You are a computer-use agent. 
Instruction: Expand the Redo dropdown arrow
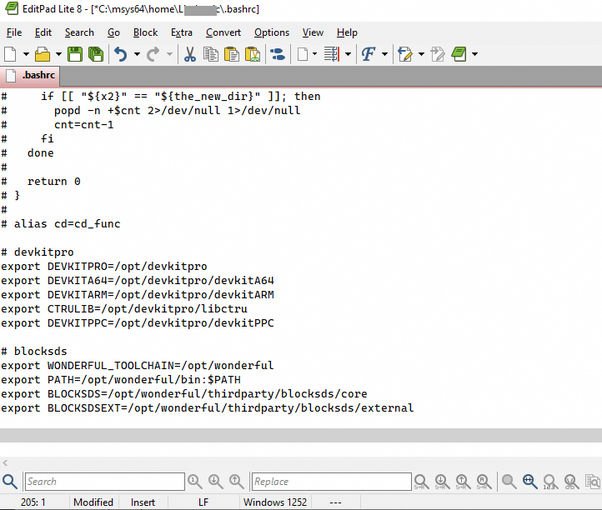click(x=169, y=54)
